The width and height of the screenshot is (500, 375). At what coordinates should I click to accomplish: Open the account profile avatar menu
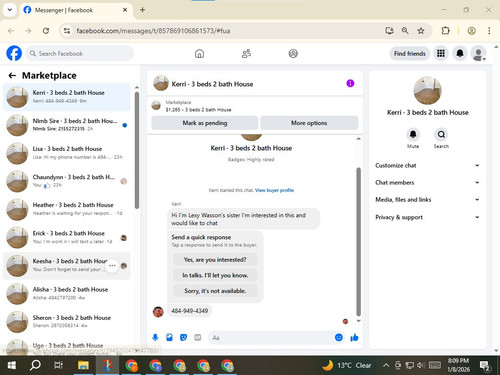pos(478,53)
